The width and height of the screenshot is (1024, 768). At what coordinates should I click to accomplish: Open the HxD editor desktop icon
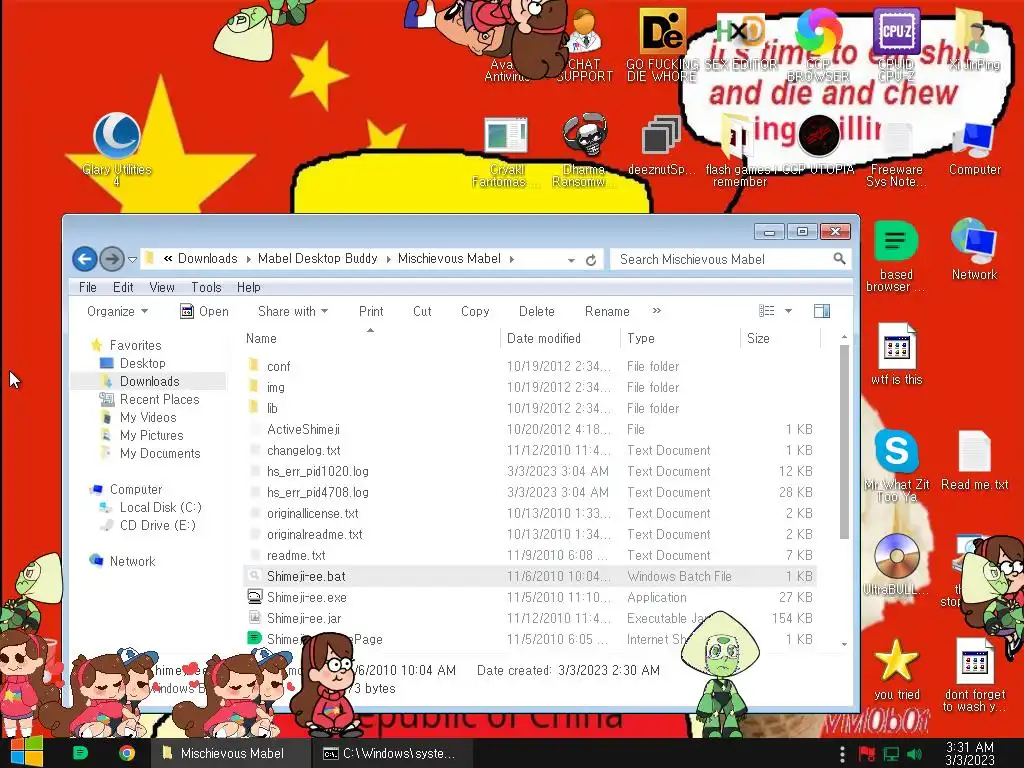pos(741,42)
